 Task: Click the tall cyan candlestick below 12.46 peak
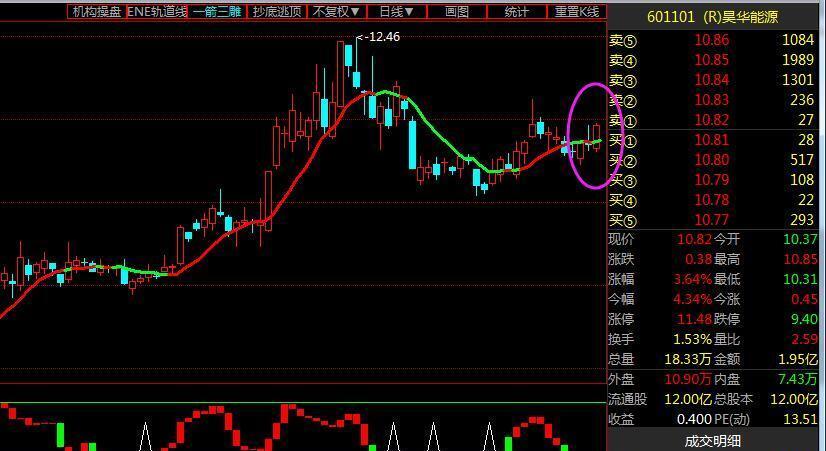coord(412,145)
